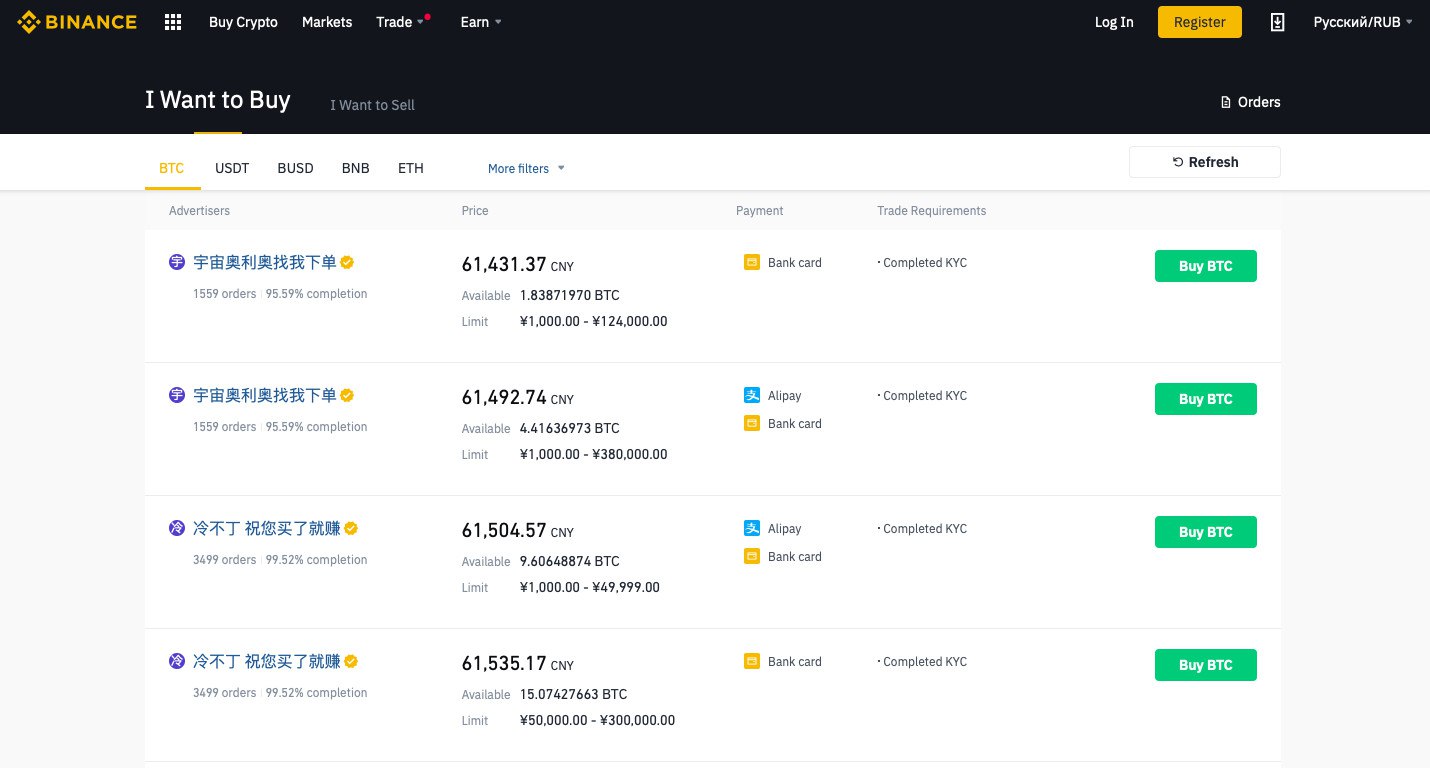Click Bank card icon in 61,492.74 row

[752, 424]
